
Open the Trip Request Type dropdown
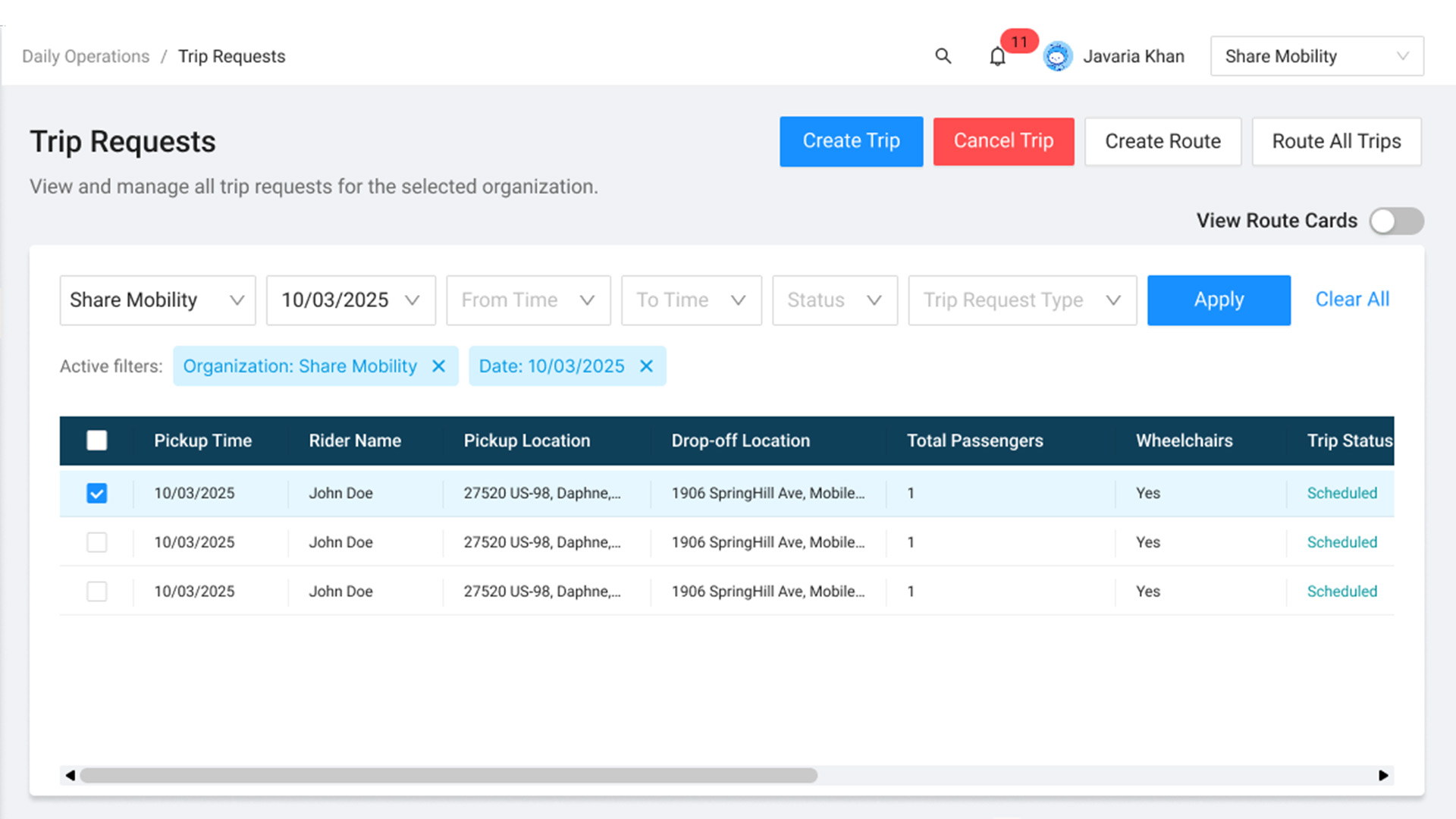click(x=1021, y=300)
